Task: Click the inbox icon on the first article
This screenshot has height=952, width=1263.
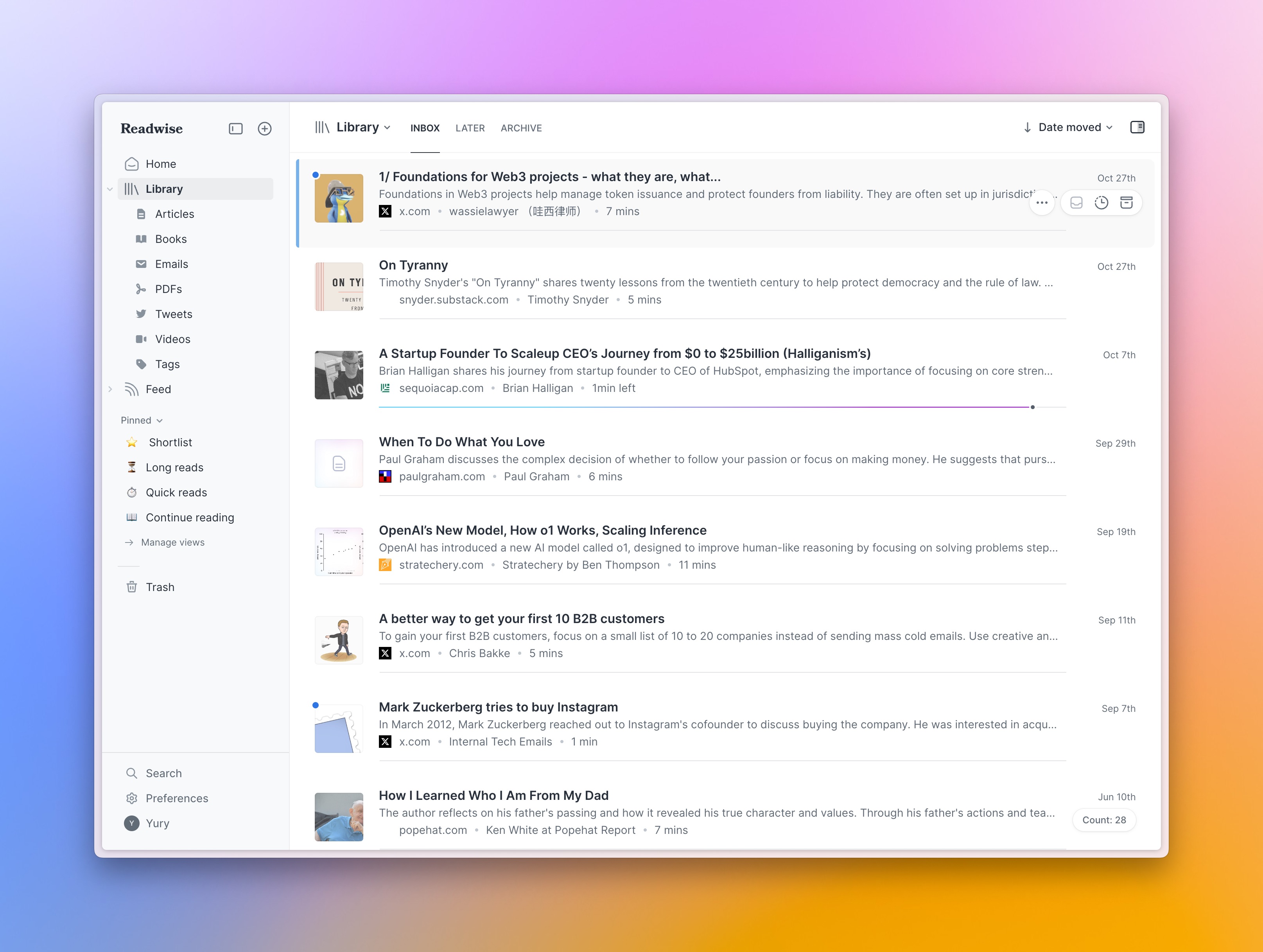Action: tap(1076, 203)
